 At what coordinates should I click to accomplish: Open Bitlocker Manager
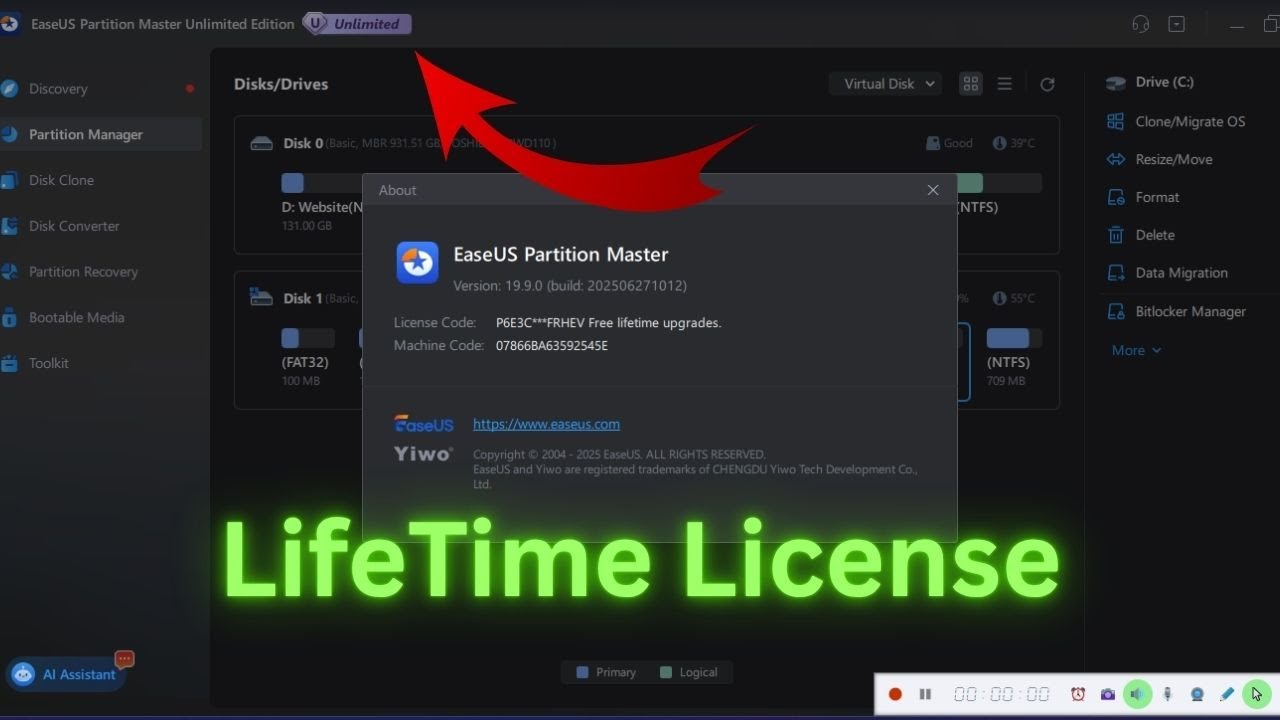tap(1178, 312)
